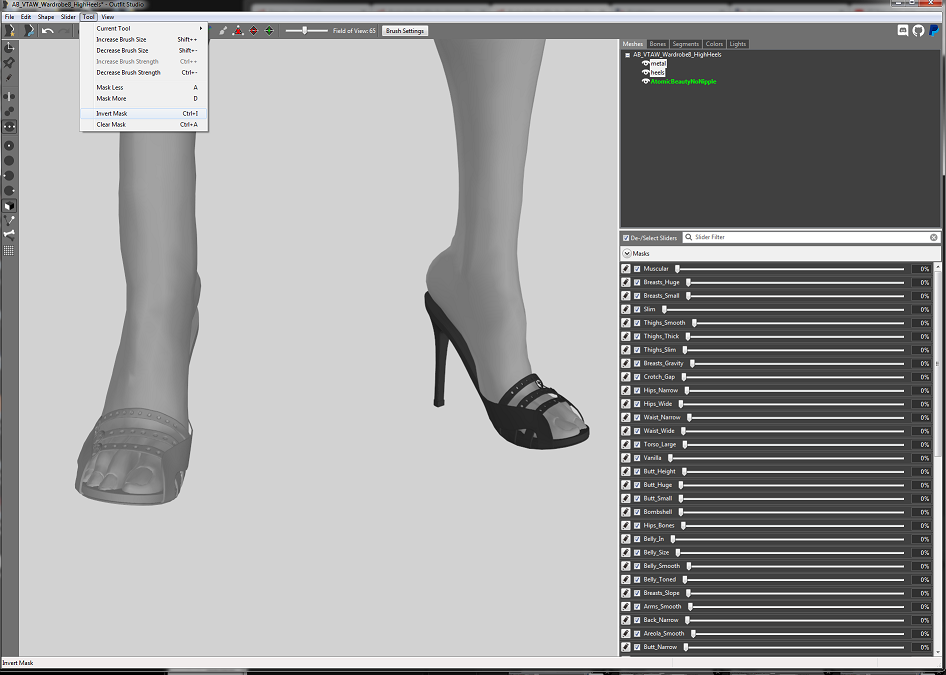Select the bone-shaped tool in left toolbar
The width and height of the screenshot is (946, 675).
click(x=9, y=235)
